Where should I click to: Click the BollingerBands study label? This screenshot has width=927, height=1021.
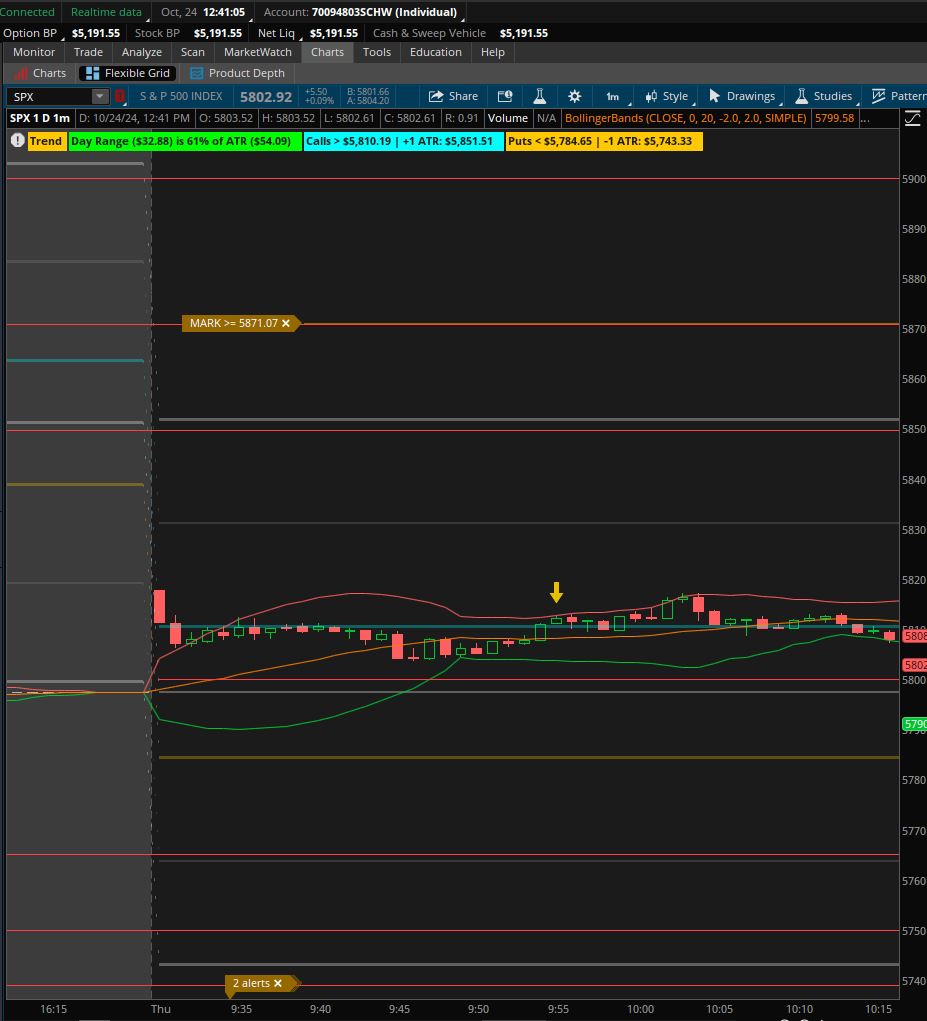685,119
